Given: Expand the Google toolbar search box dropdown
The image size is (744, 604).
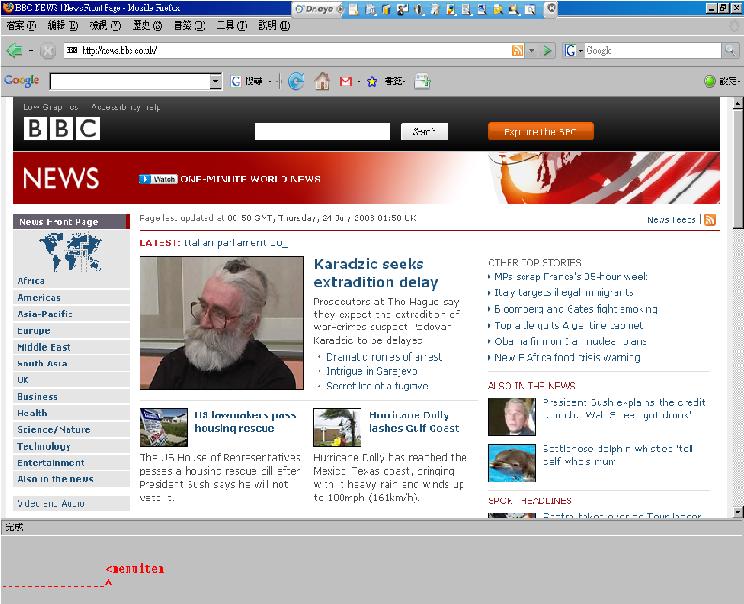Looking at the screenshot, I should [216, 82].
